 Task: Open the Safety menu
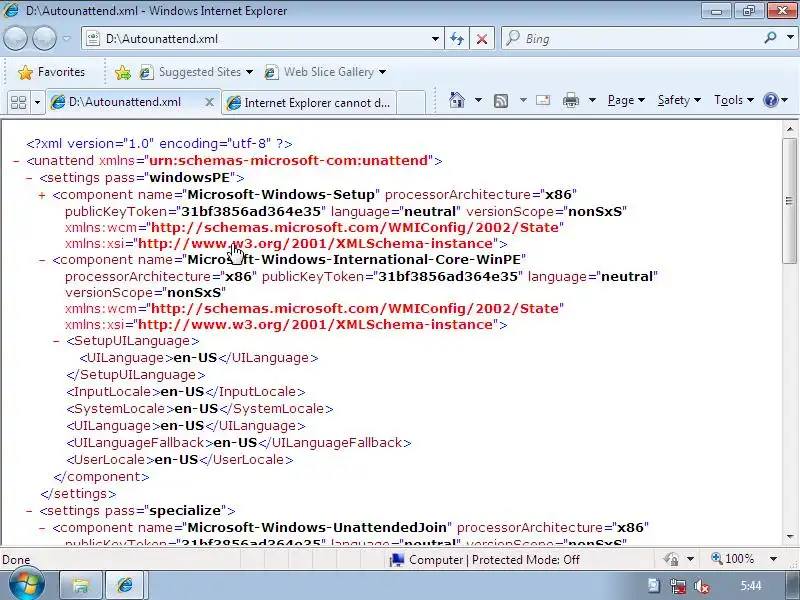pos(679,100)
